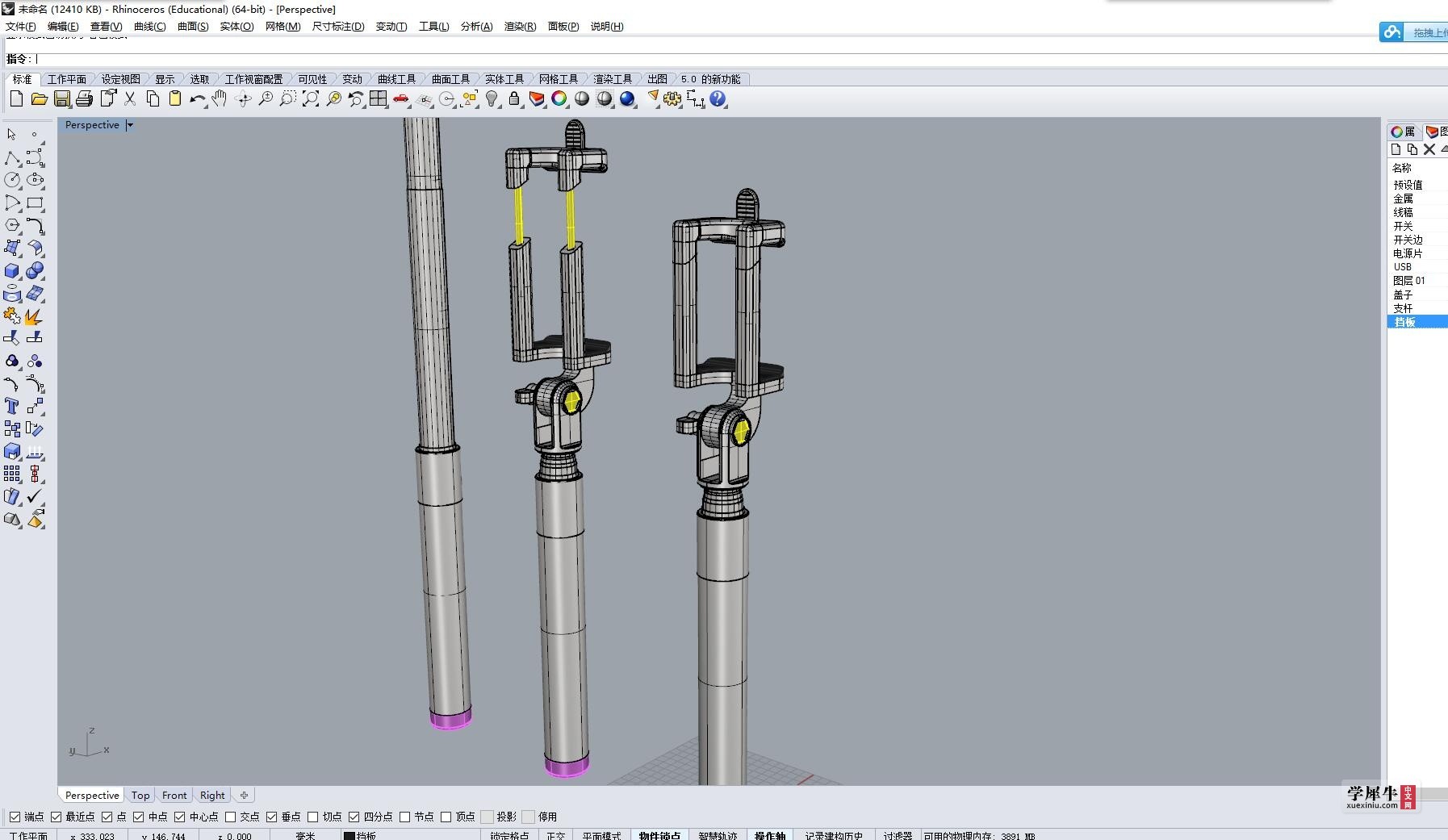Click the Zoom selected icon
This screenshot has width=1448, height=840.
tap(333, 99)
